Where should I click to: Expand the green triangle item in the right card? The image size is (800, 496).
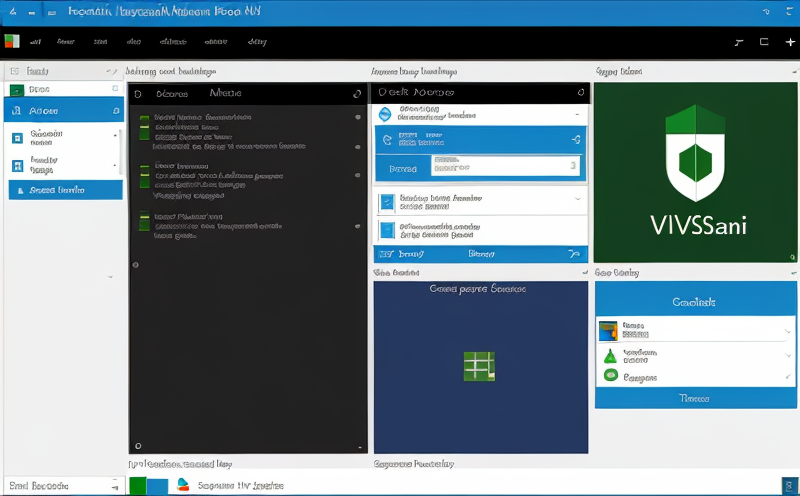[x=788, y=355]
